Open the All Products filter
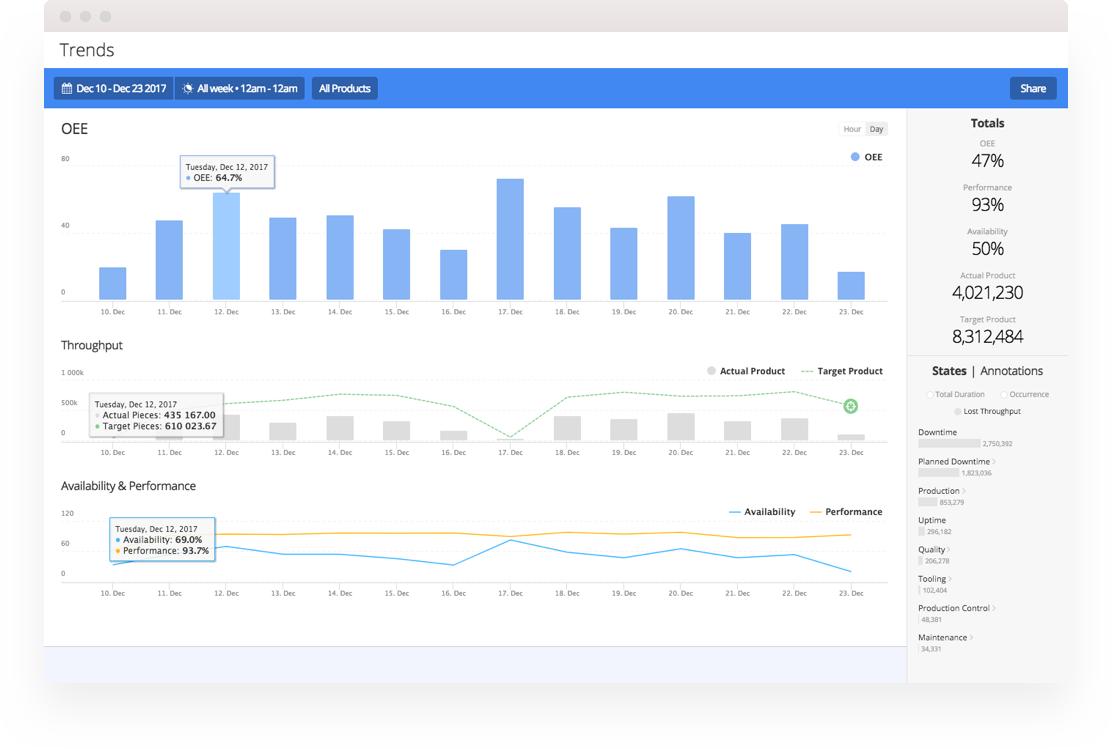Screen dimensions: 1112x749 coord(344,89)
